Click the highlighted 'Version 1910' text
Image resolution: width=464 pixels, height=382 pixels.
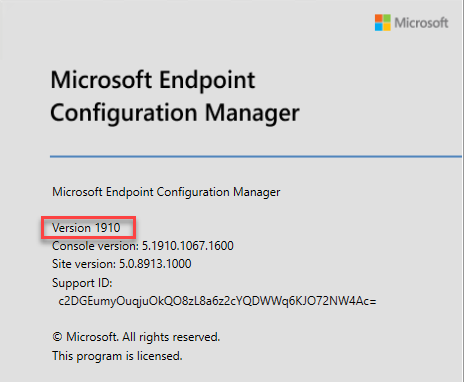point(86,228)
